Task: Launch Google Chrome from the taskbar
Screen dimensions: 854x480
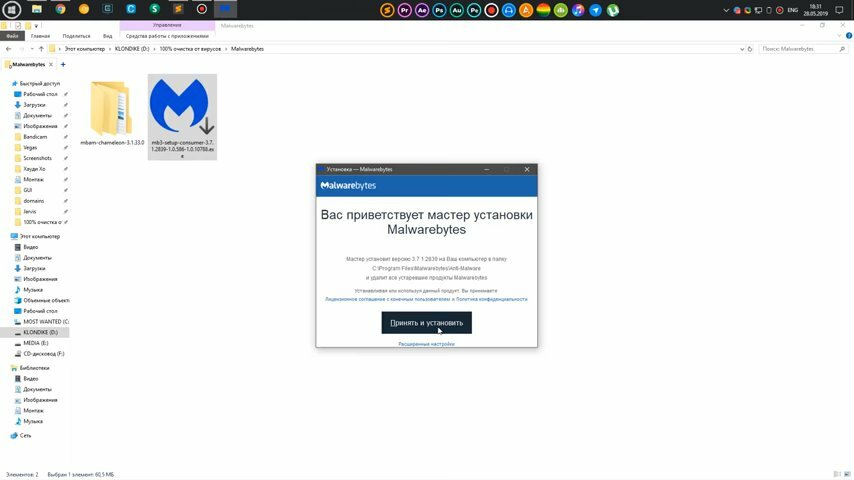Action: (60, 9)
